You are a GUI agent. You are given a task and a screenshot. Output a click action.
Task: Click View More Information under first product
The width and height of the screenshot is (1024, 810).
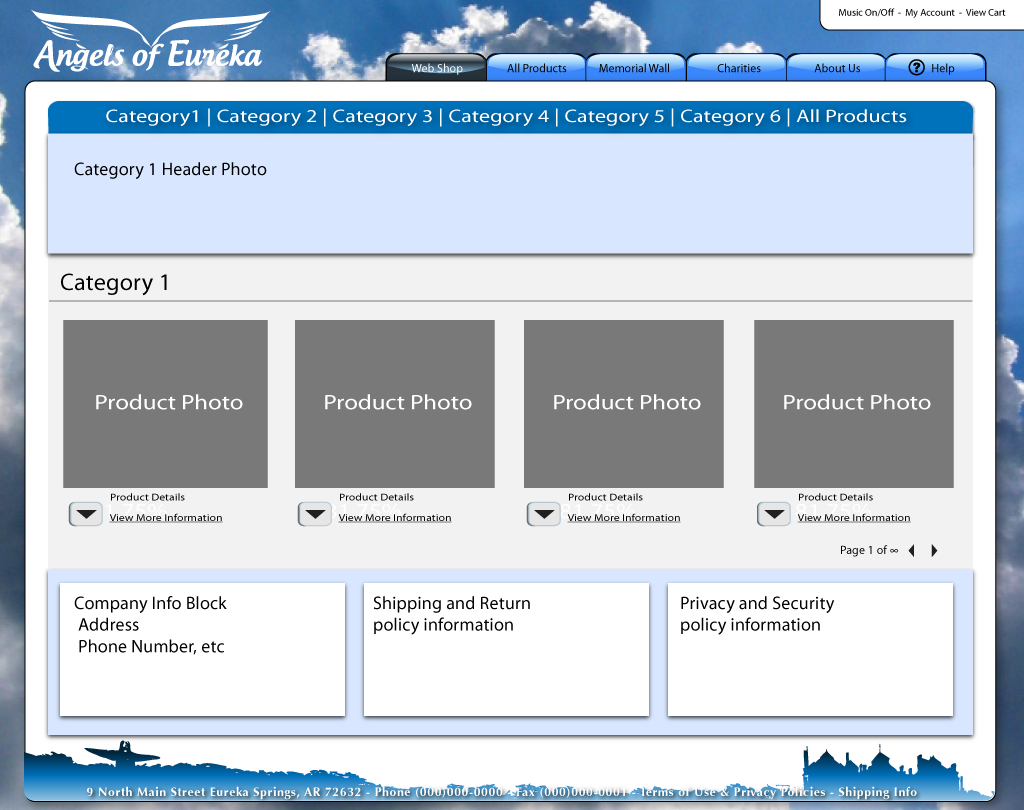(x=166, y=517)
